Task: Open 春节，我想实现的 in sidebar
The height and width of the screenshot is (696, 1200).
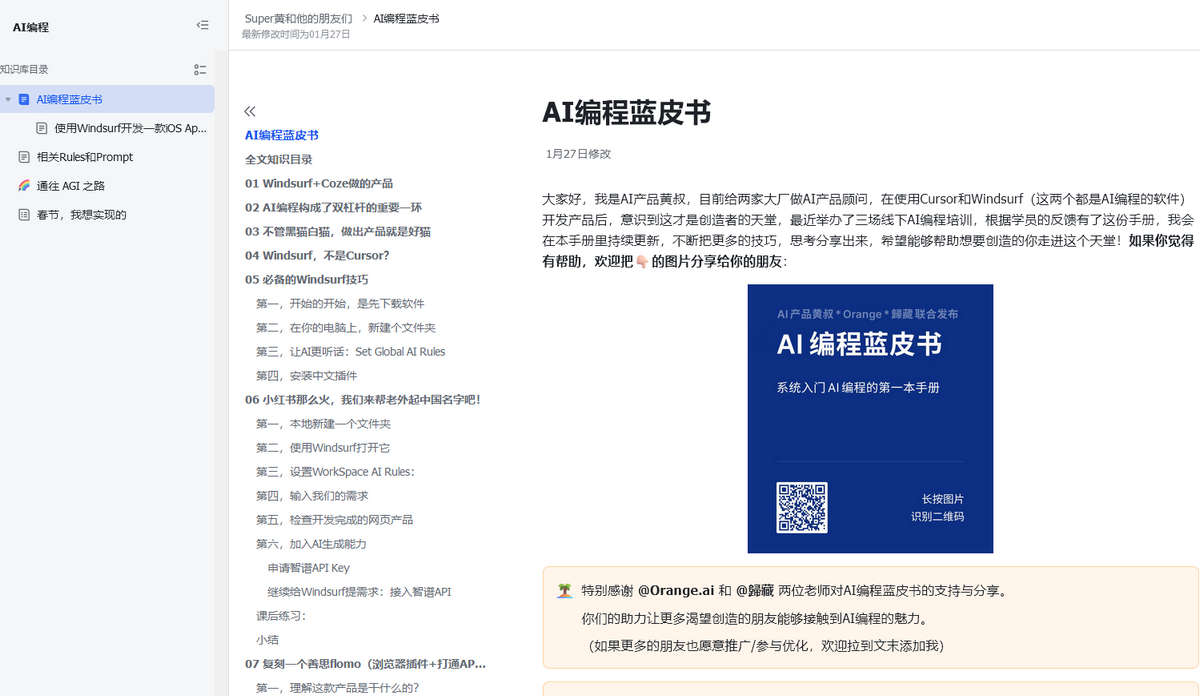Action: 82,215
